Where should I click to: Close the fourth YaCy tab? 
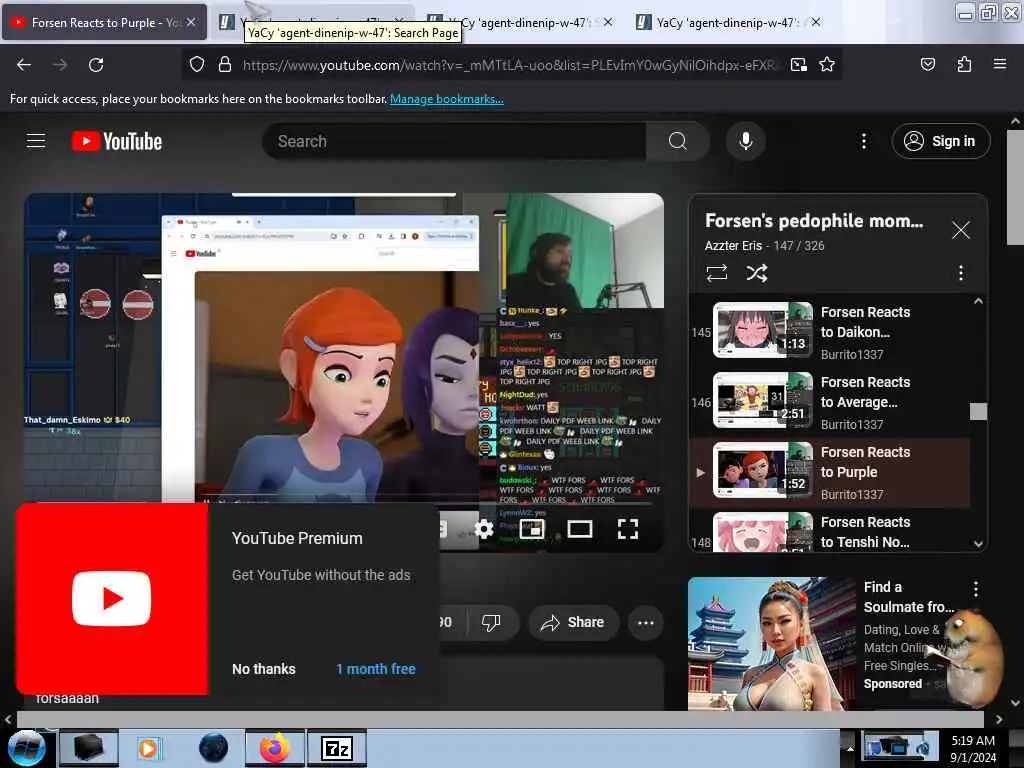(816, 22)
